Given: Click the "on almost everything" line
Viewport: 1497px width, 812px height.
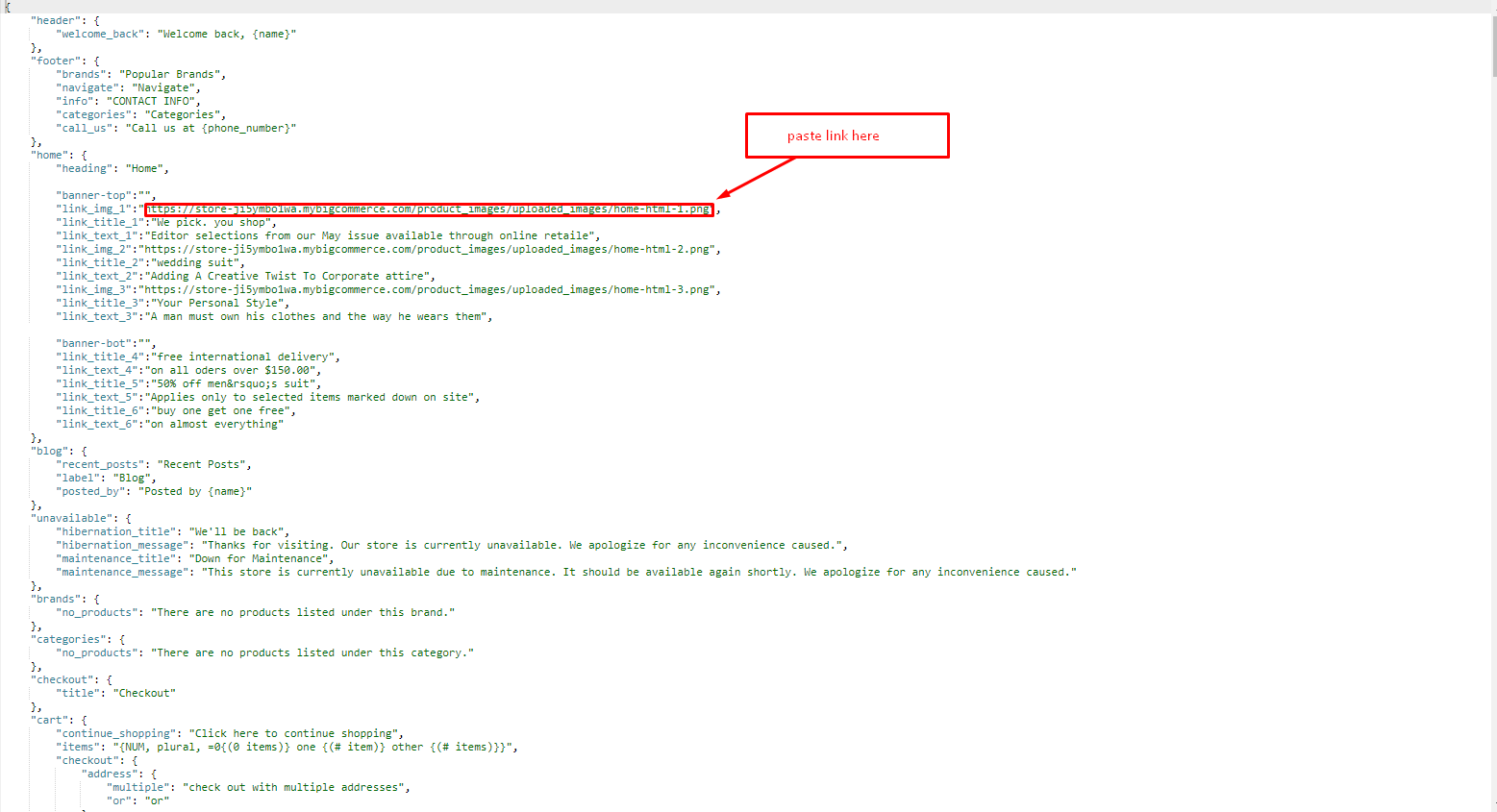Looking at the screenshot, I should 170,424.
